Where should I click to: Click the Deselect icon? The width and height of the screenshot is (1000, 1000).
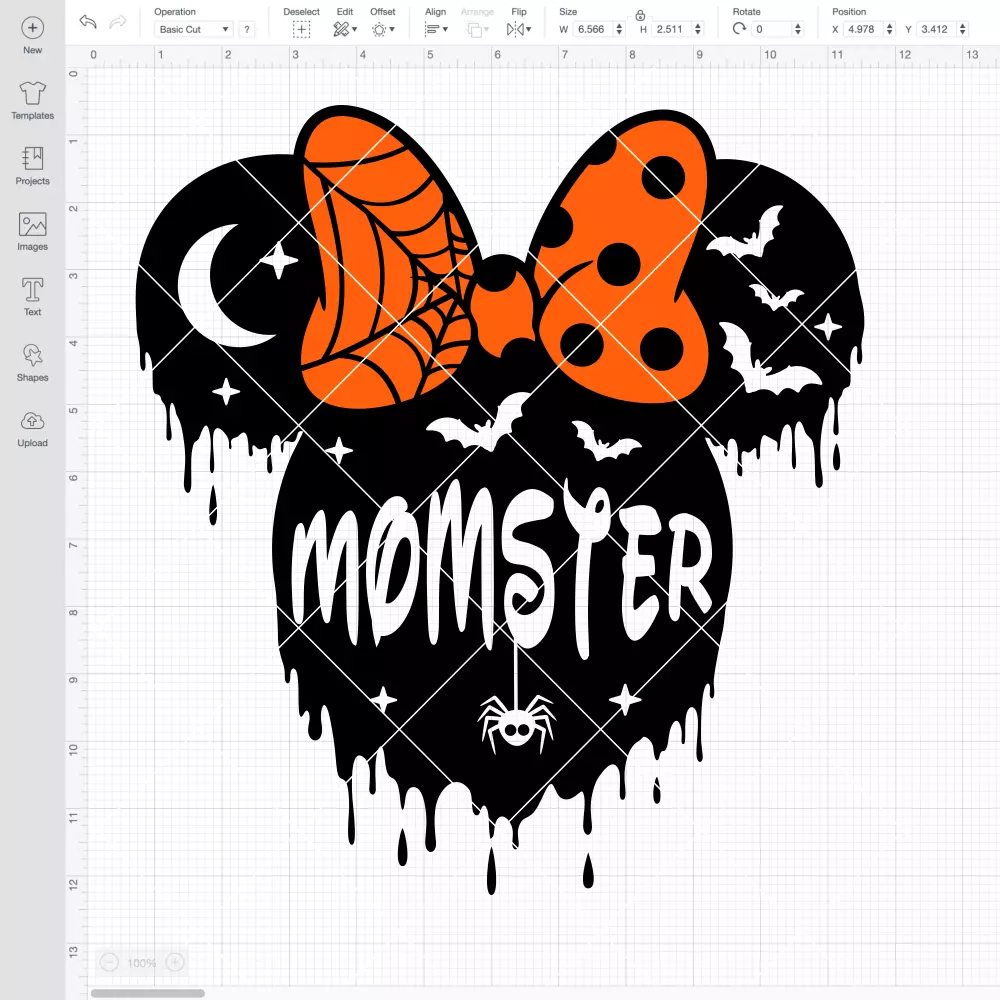302,29
